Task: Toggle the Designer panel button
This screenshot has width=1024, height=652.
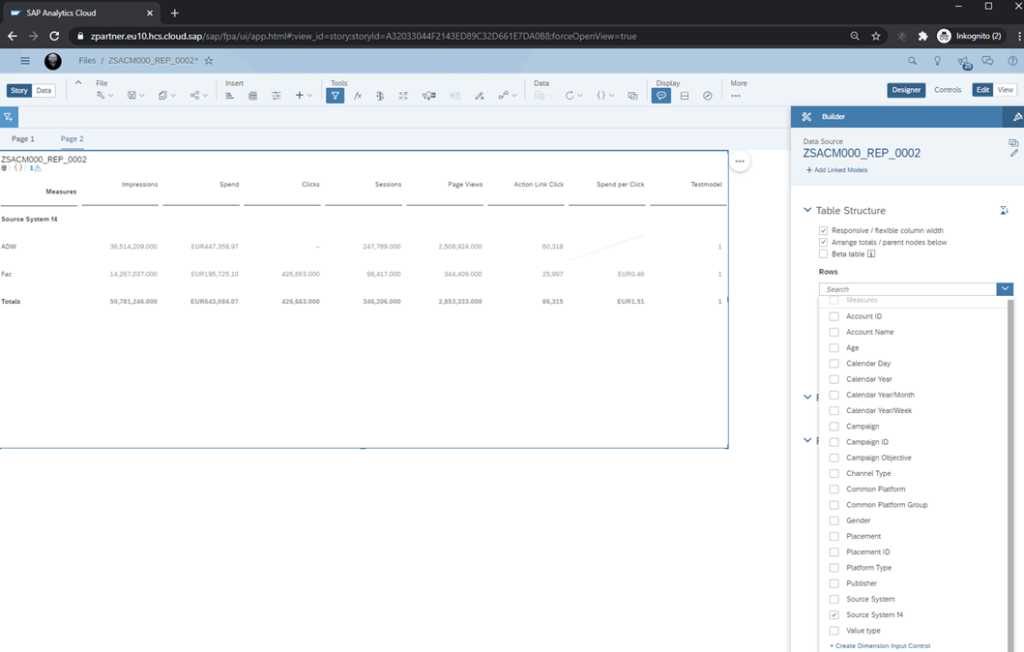Action: 906,90
